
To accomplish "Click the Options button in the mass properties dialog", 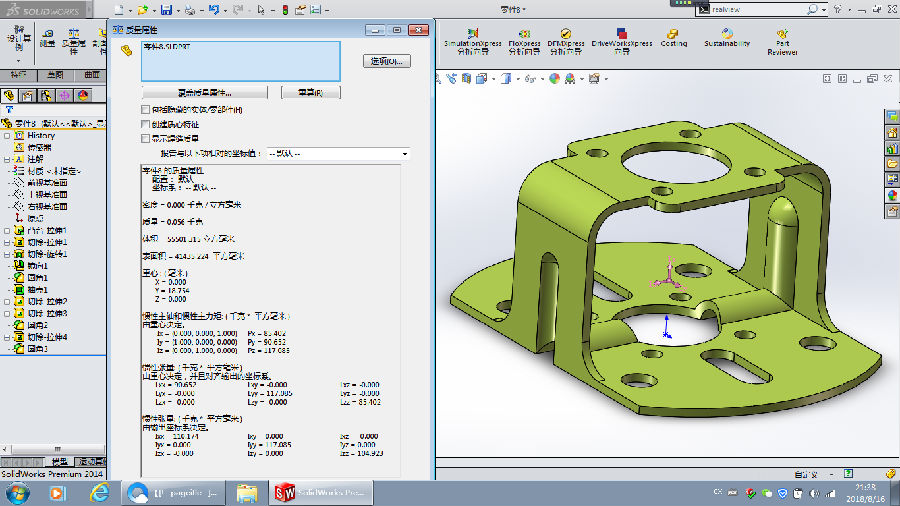I will point(386,62).
